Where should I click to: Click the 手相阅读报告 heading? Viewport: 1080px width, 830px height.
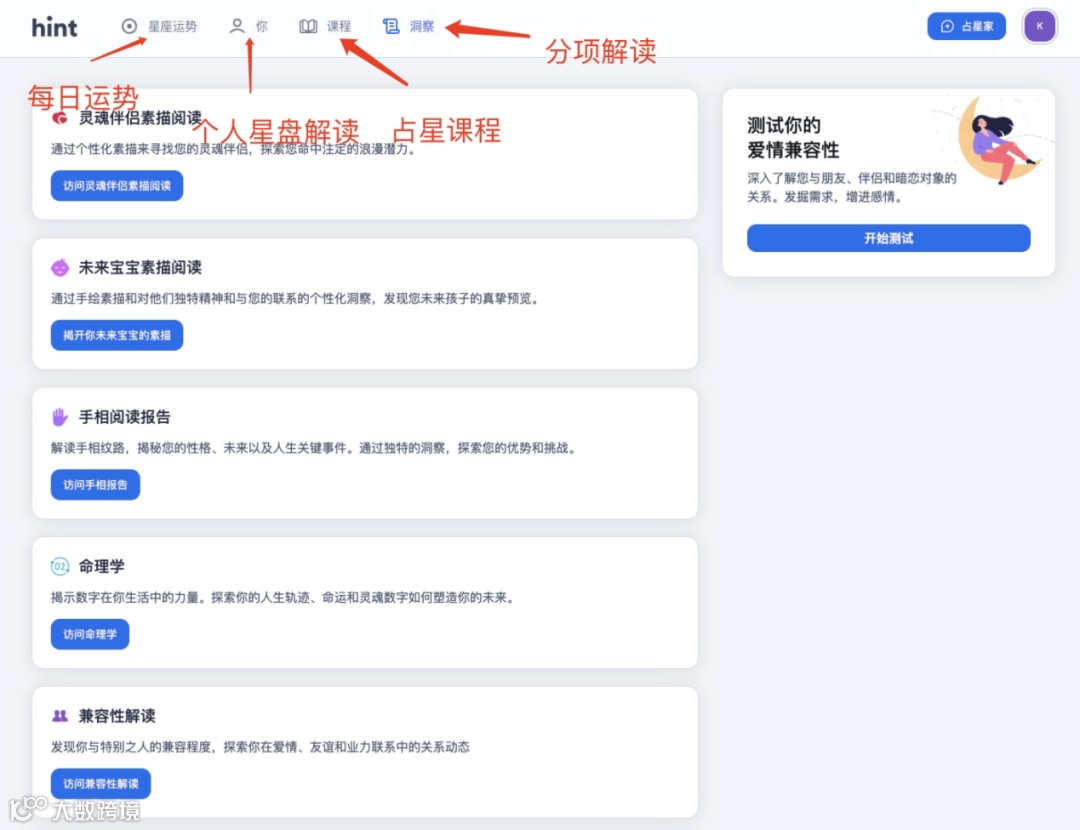point(125,417)
